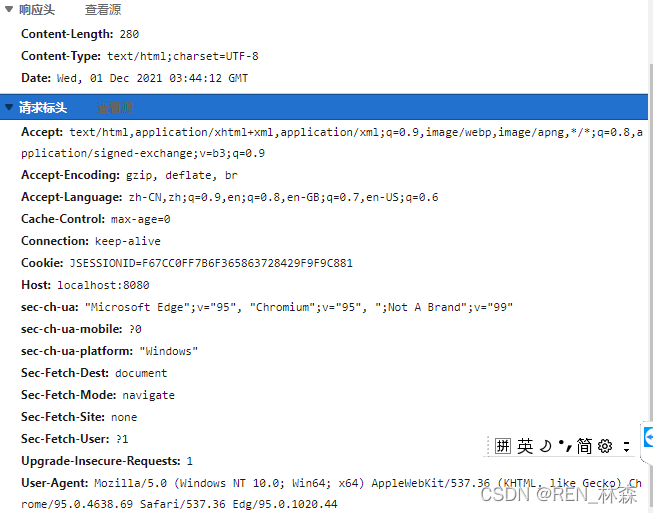The image size is (653, 513).
Task: Click the Accept-Language header name
Action: click(72, 197)
